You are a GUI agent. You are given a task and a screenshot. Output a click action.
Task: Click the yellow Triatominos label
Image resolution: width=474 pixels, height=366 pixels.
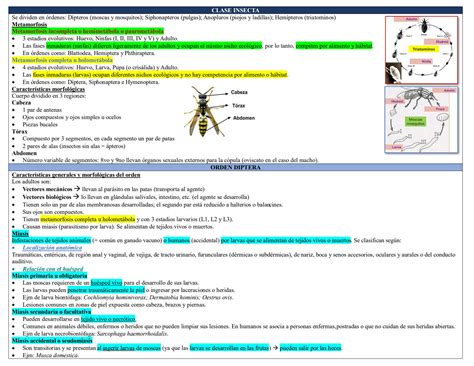click(x=424, y=49)
